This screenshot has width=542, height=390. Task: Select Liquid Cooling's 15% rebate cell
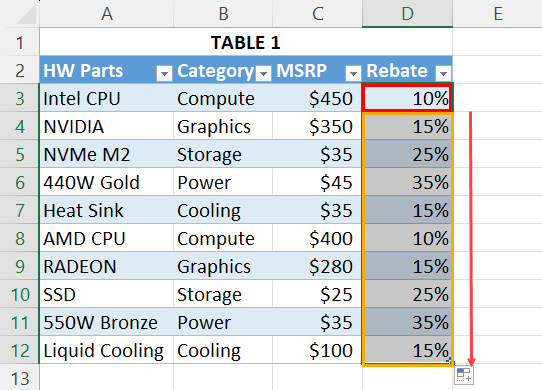pyautogui.click(x=408, y=350)
